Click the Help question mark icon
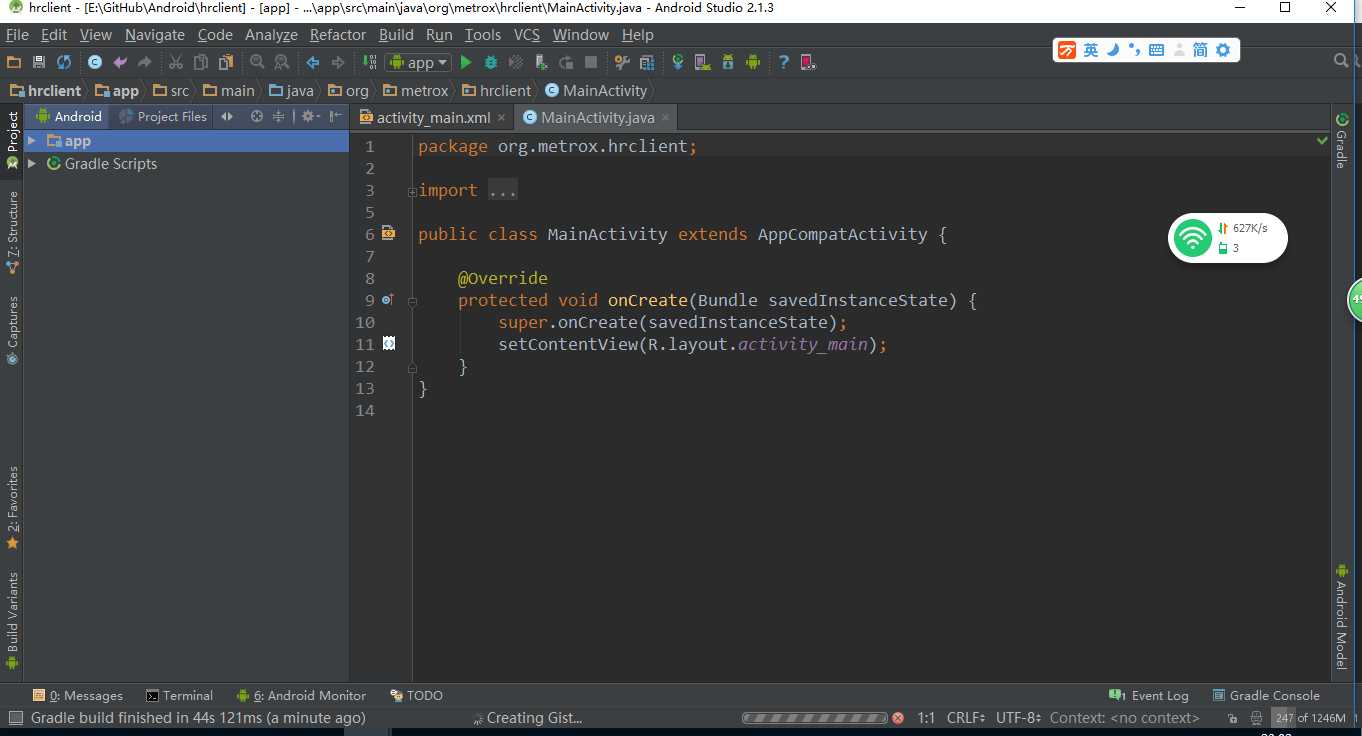The width and height of the screenshot is (1362, 736). (783, 62)
